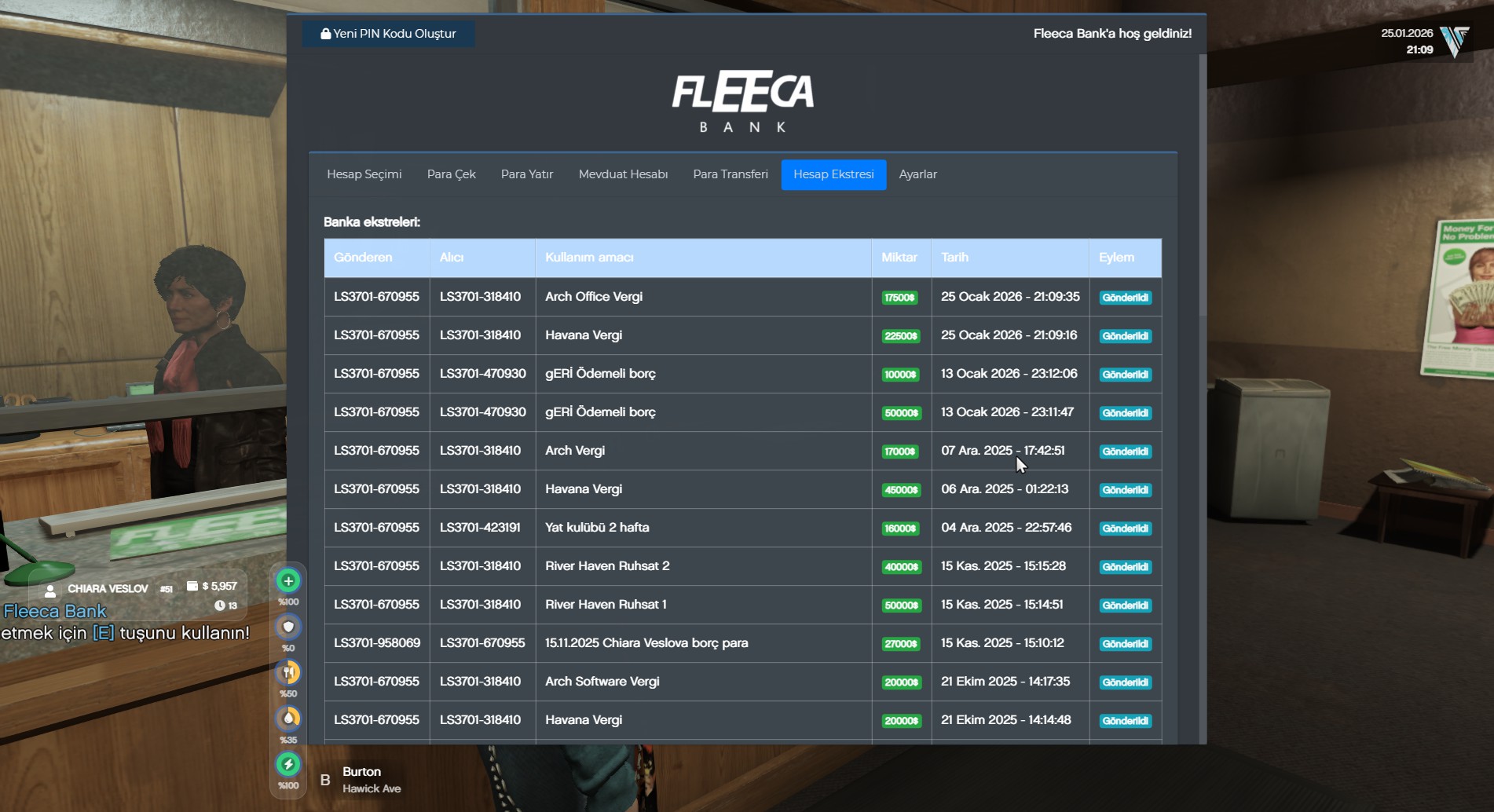Click the Yeni PIN Kodu Oluştur button
The image size is (1494, 812).
pyautogui.click(x=389, y=34)
